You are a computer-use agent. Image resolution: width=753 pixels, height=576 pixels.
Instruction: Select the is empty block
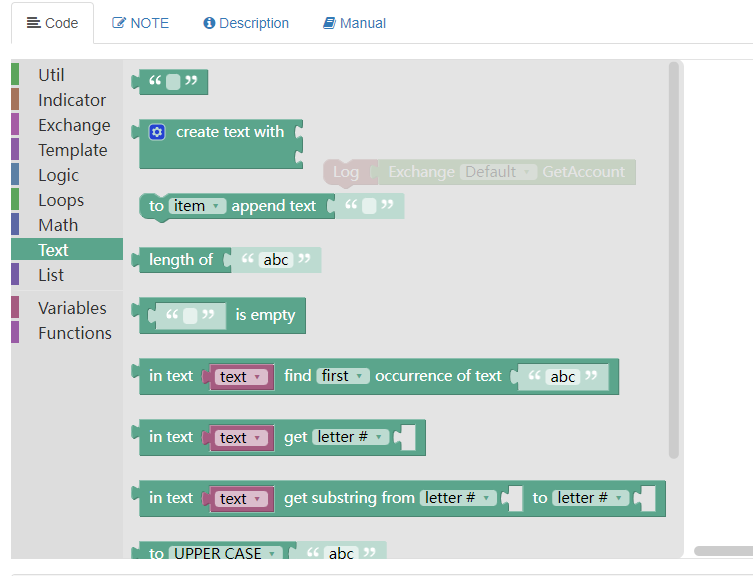[x=265, y=315]
